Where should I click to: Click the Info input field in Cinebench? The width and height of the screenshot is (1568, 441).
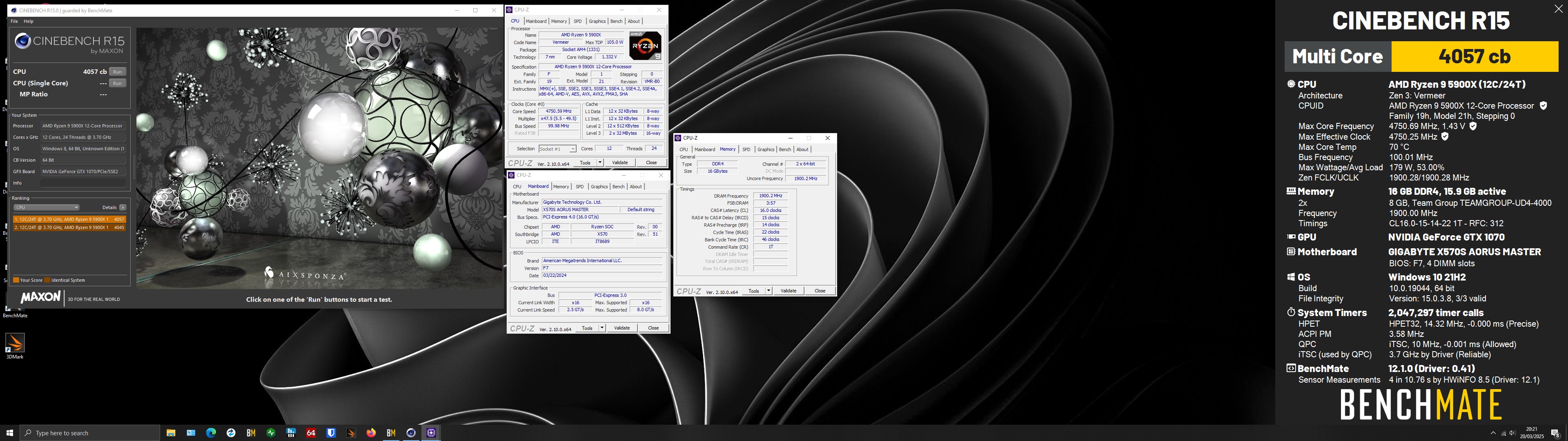pyautogui.click(x=83, y=183)
